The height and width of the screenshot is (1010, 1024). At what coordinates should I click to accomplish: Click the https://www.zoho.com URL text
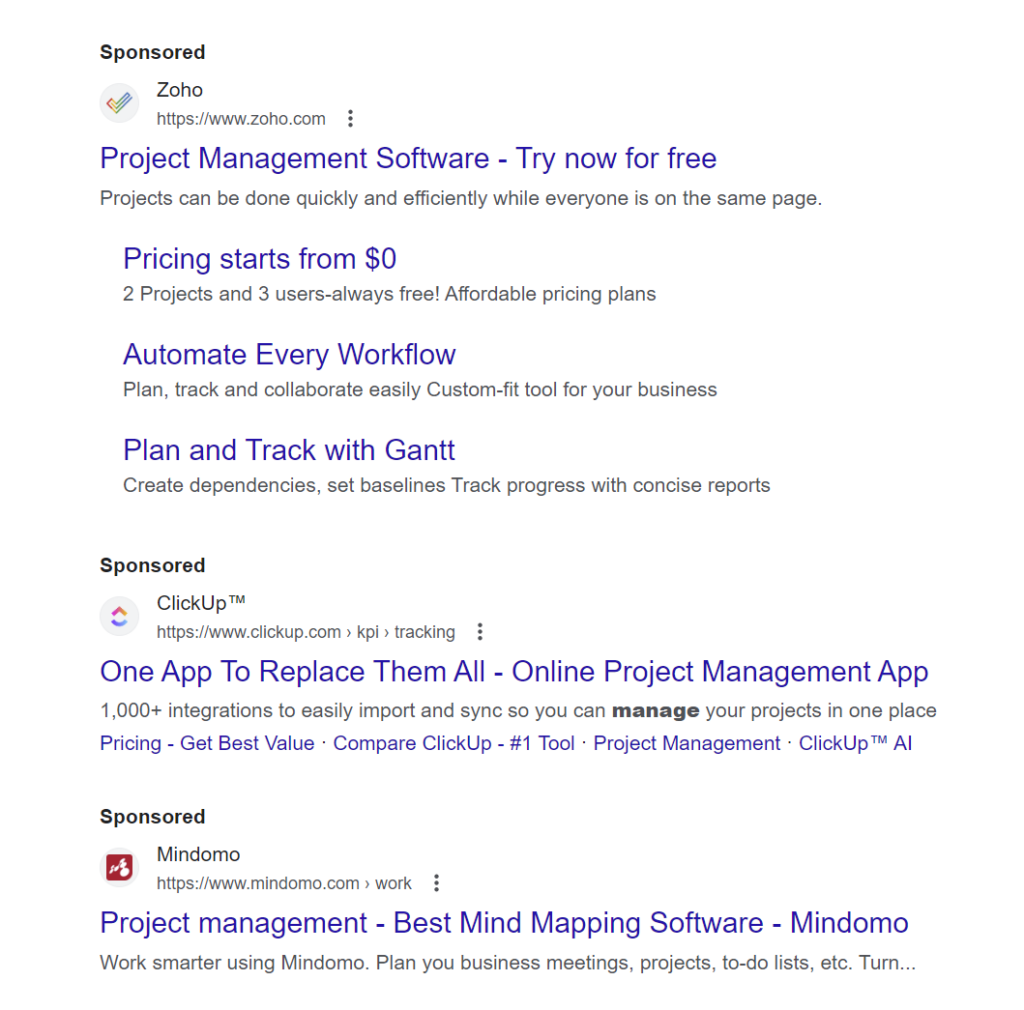click(241, 119)
